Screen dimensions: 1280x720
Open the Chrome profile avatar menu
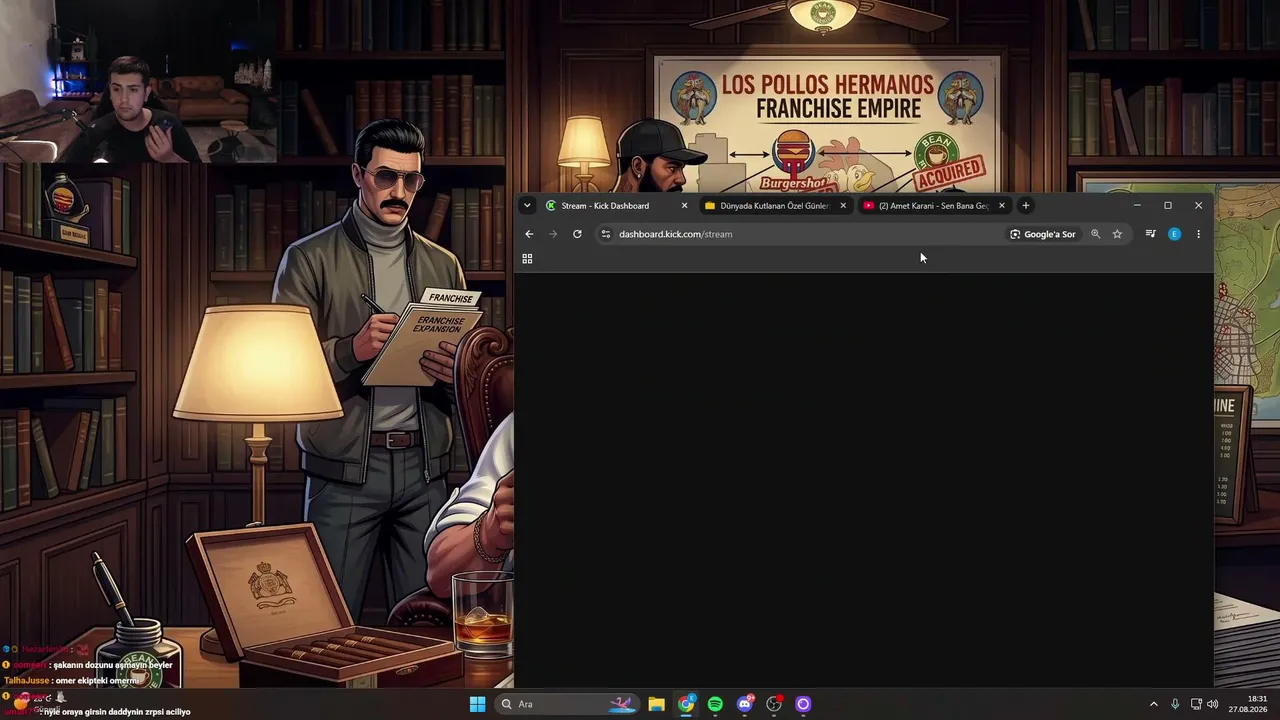coord(1174,234)
